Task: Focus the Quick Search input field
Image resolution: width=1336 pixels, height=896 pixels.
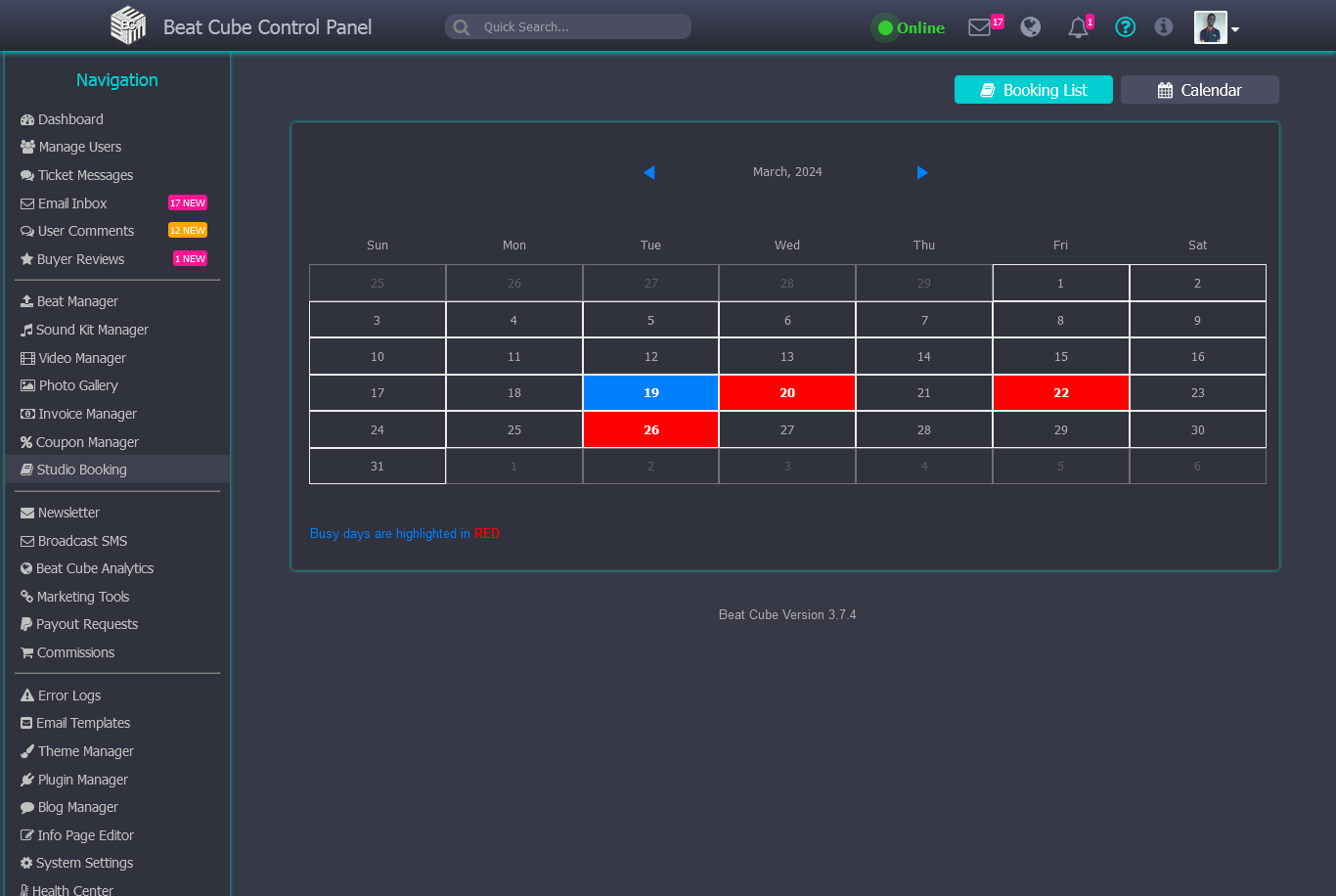Action: tap(568, 26)
